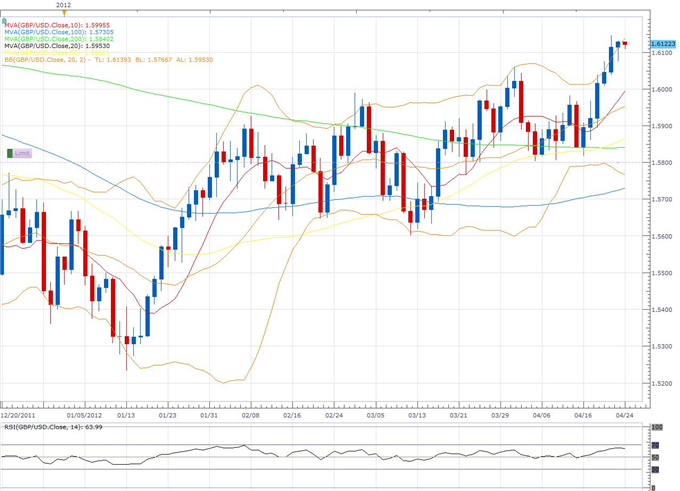Click the orange 2012 year marker
The height and width of the screenshot is (491, 680).
(64, 11)
